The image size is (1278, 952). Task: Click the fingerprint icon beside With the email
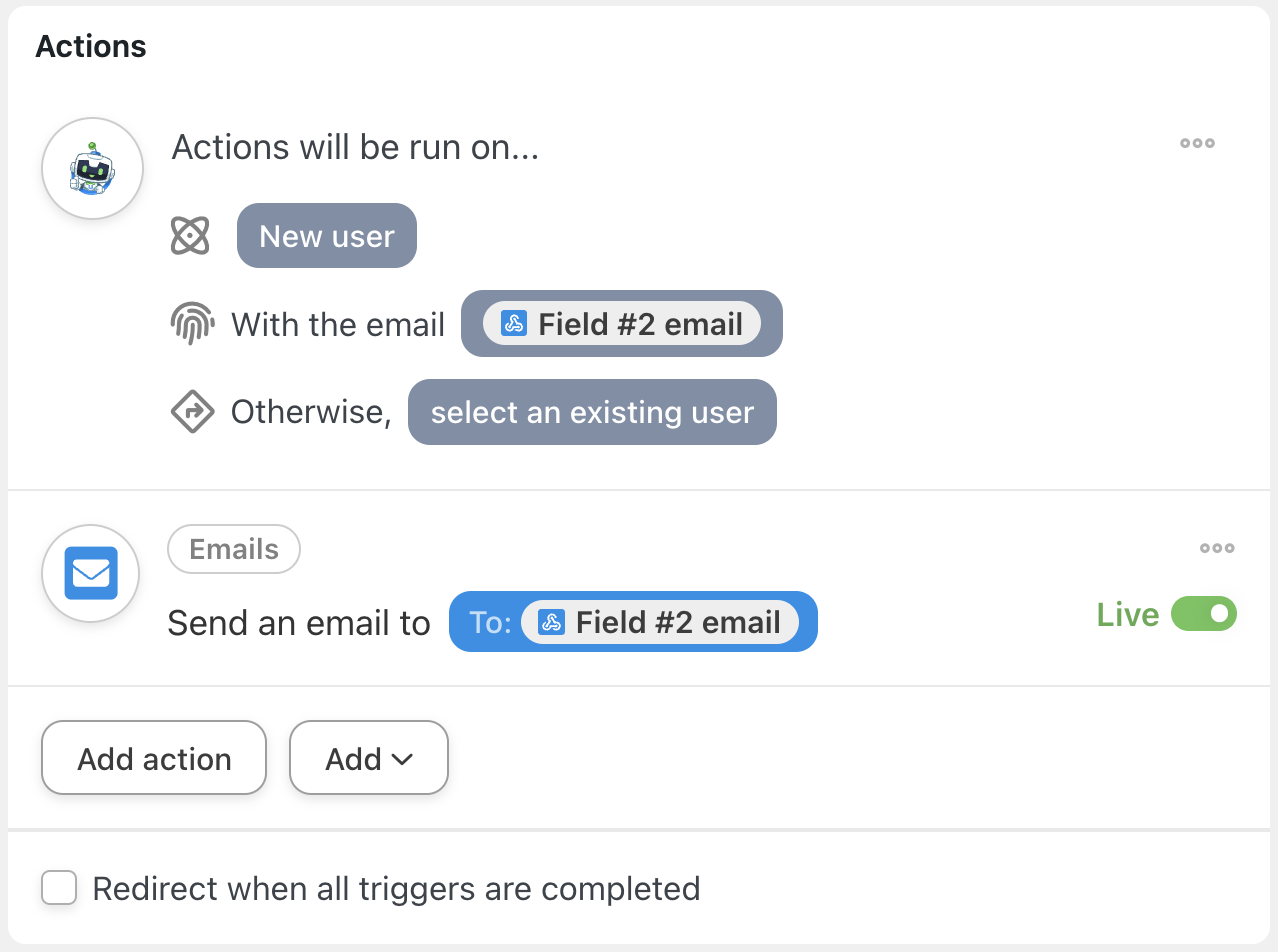point(192,324)
